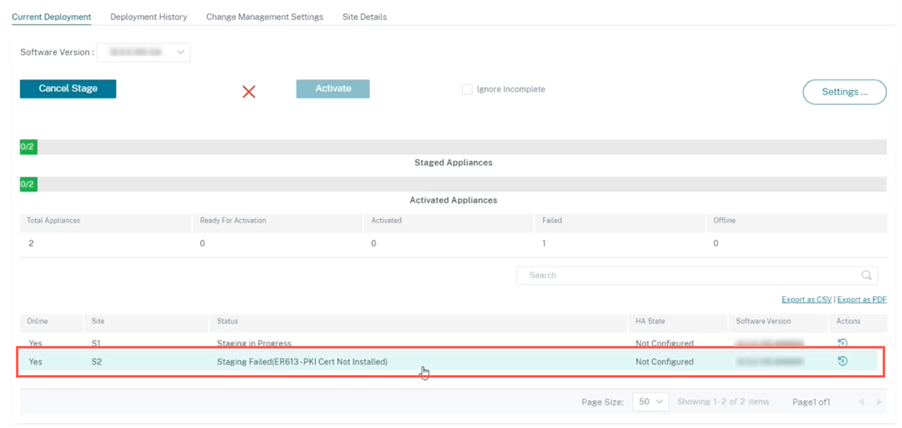Open the Settings button
The width and height of the screenshot is (902, 428).
click(x=844, y=92)
